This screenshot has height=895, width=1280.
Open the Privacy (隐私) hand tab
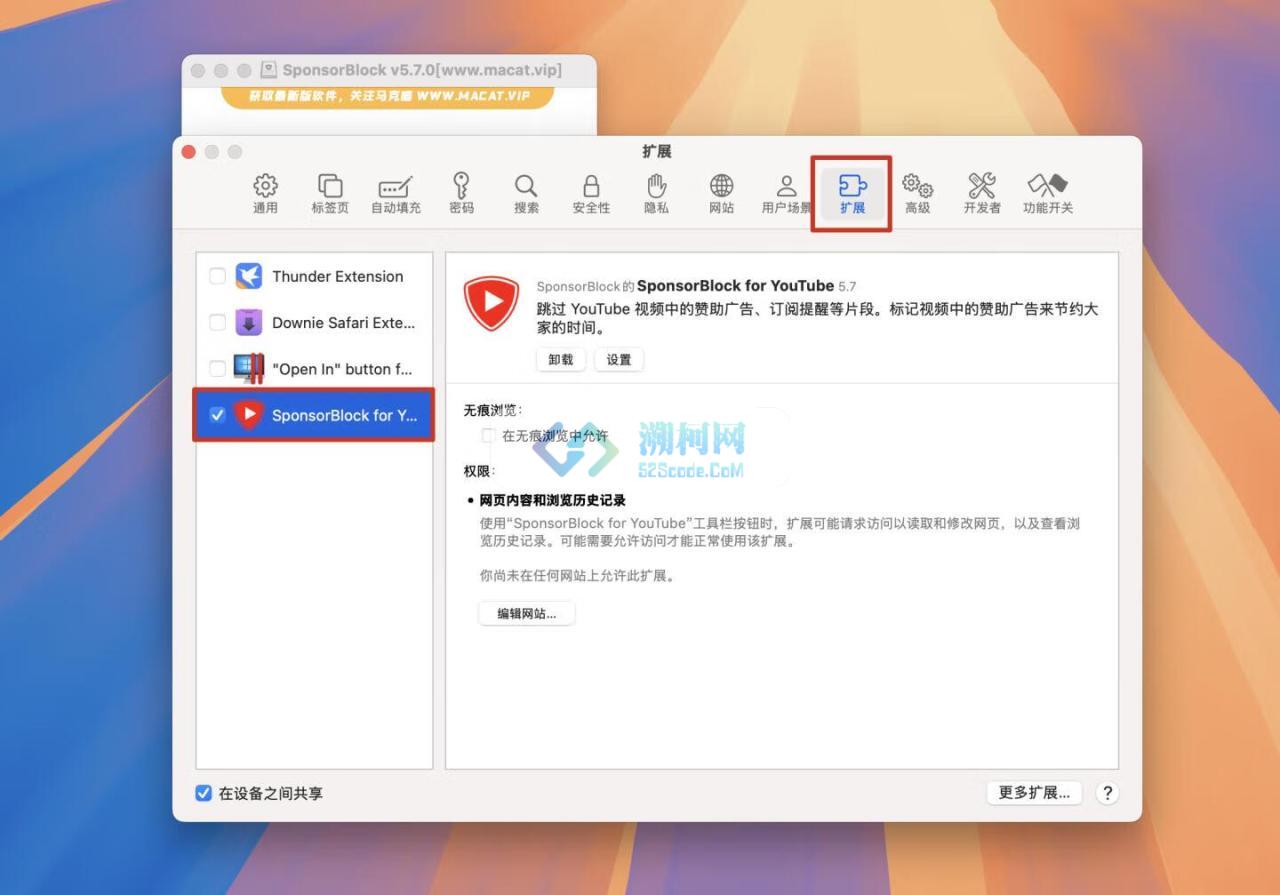[656, 194]
